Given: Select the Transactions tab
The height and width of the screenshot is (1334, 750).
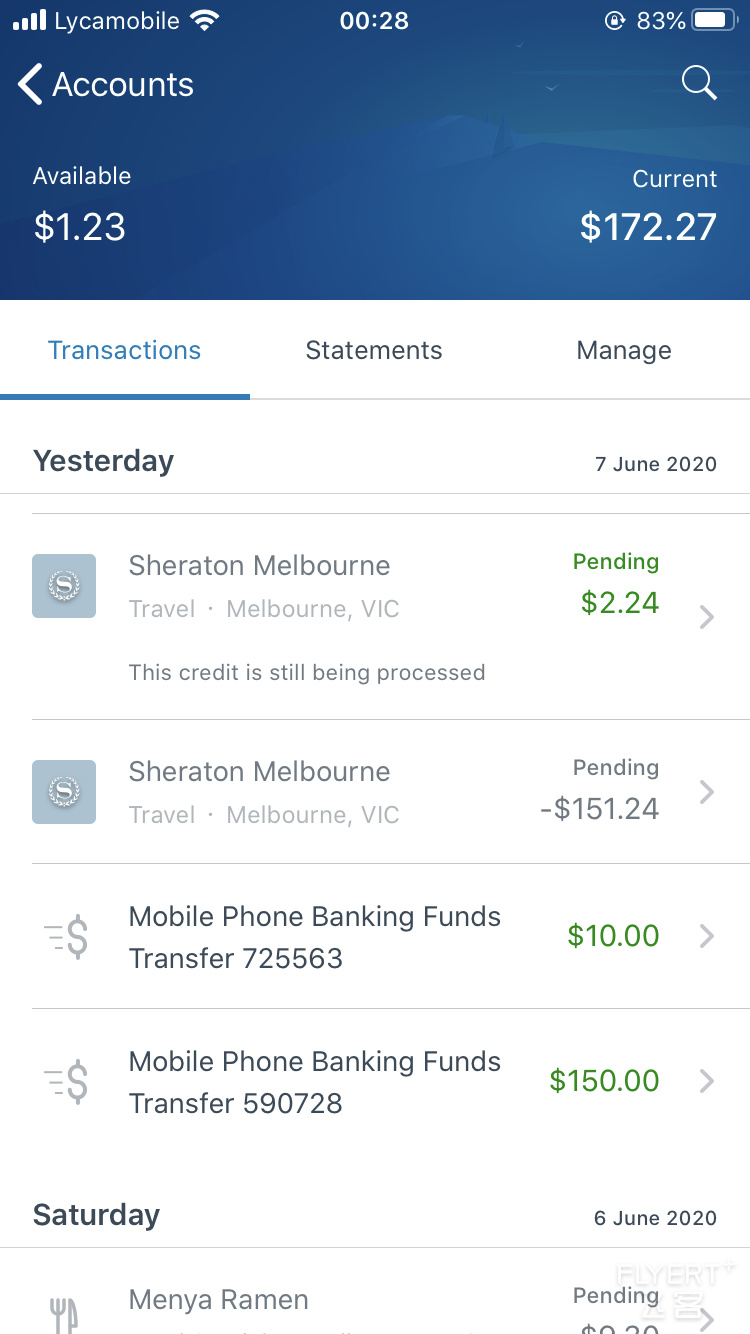Looking at the screenshot, I should click(125, 350).
